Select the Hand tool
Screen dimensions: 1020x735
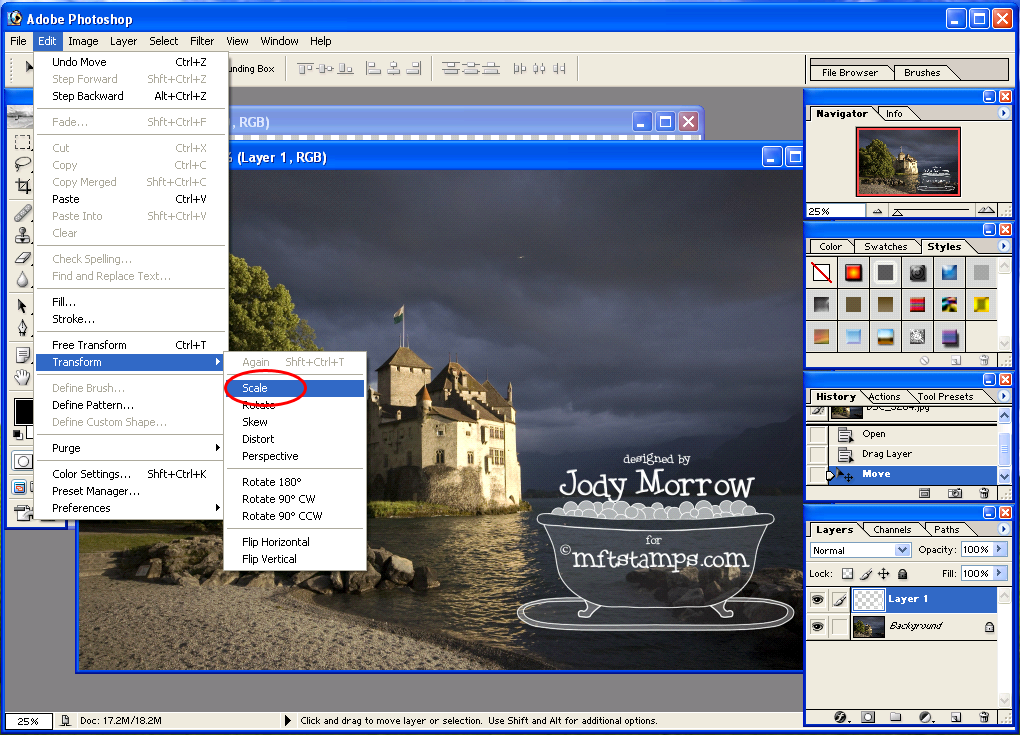click(x=22, y=377)
